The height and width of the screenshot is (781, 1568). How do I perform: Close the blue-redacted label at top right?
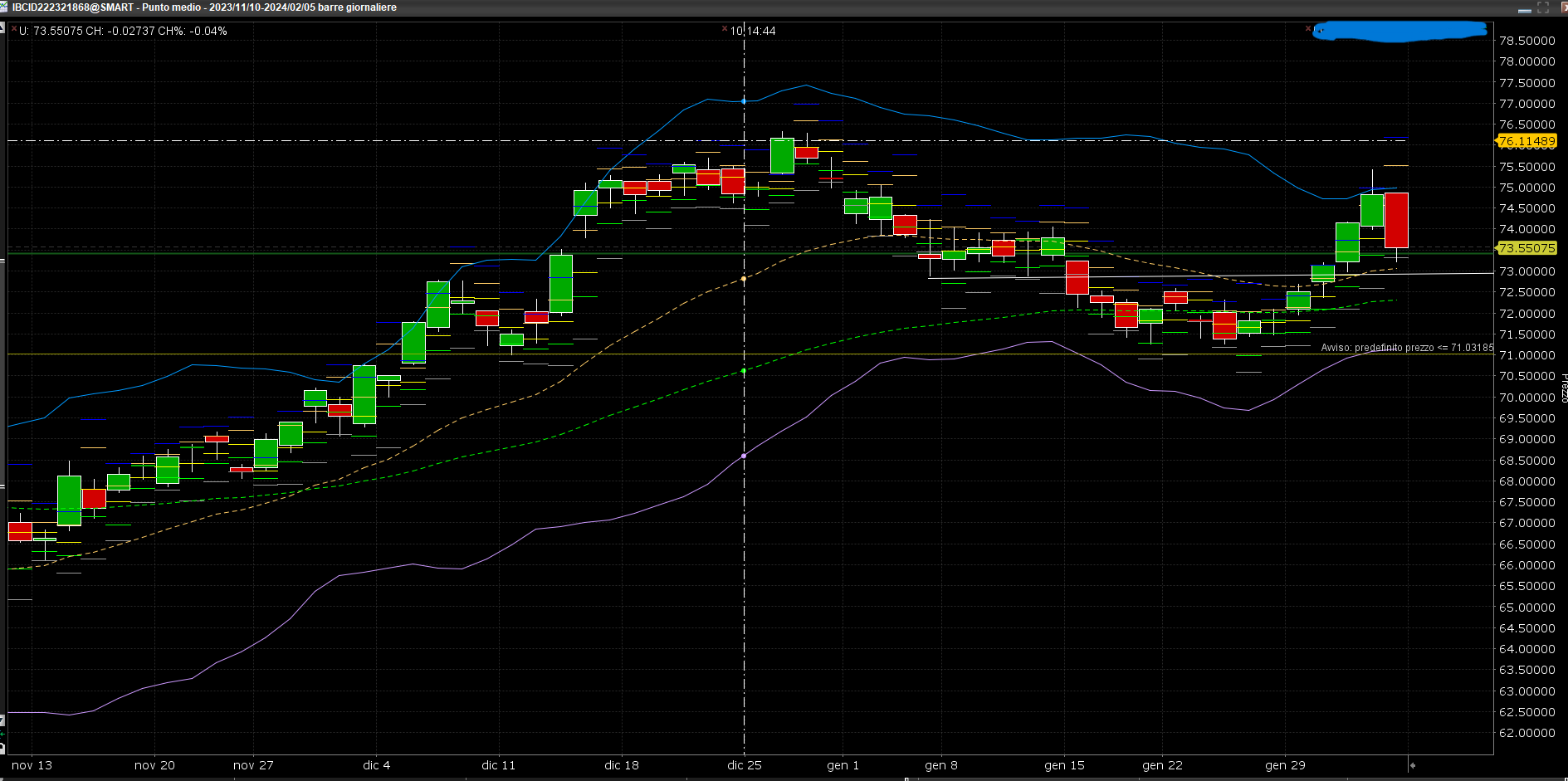[x=1308, y=29]
